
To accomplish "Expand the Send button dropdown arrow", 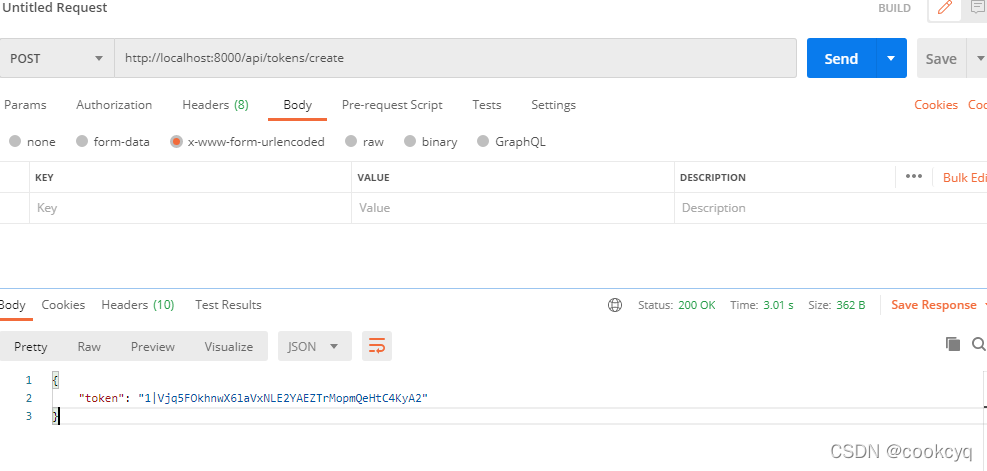I will point(891,59).
